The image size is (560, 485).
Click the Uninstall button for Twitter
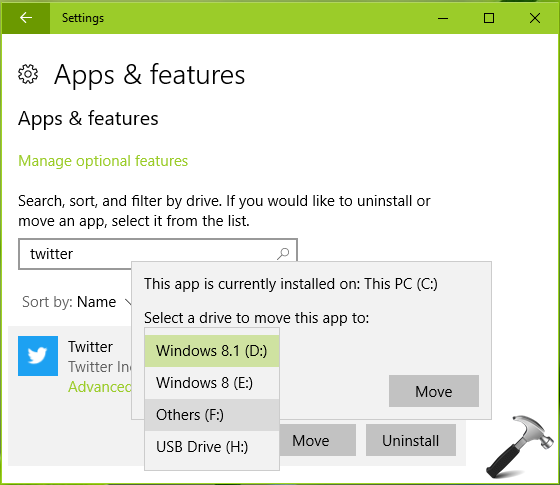click(x=411, y=440)
